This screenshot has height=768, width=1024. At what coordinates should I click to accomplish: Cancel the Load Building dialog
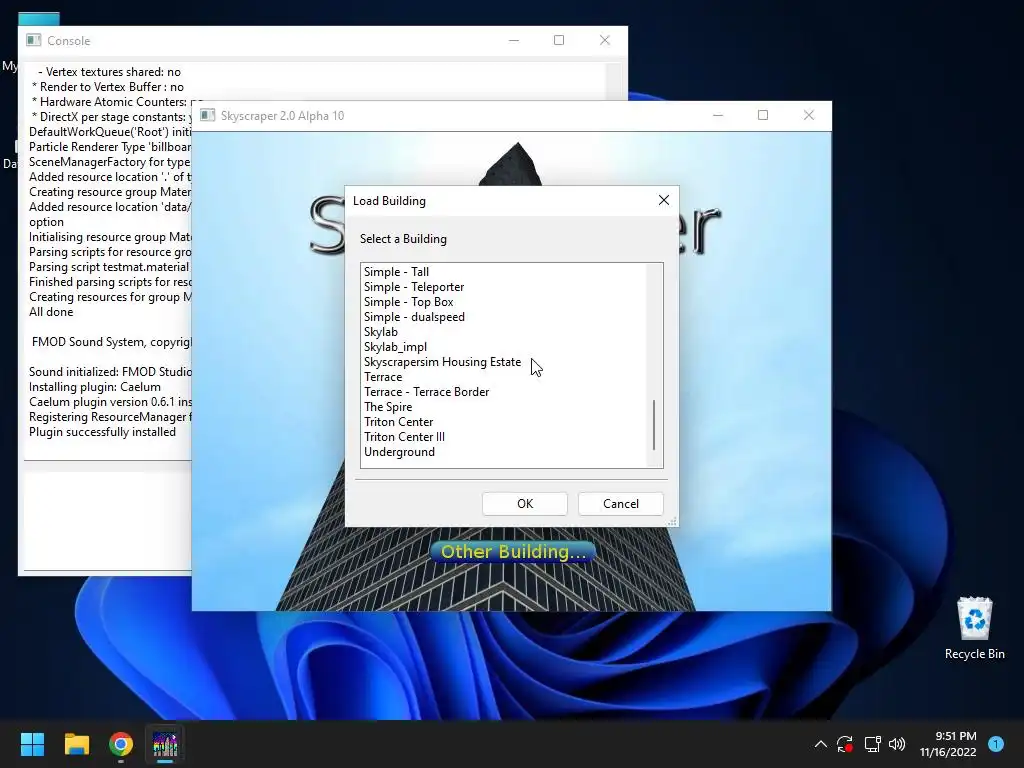[621, 504]
